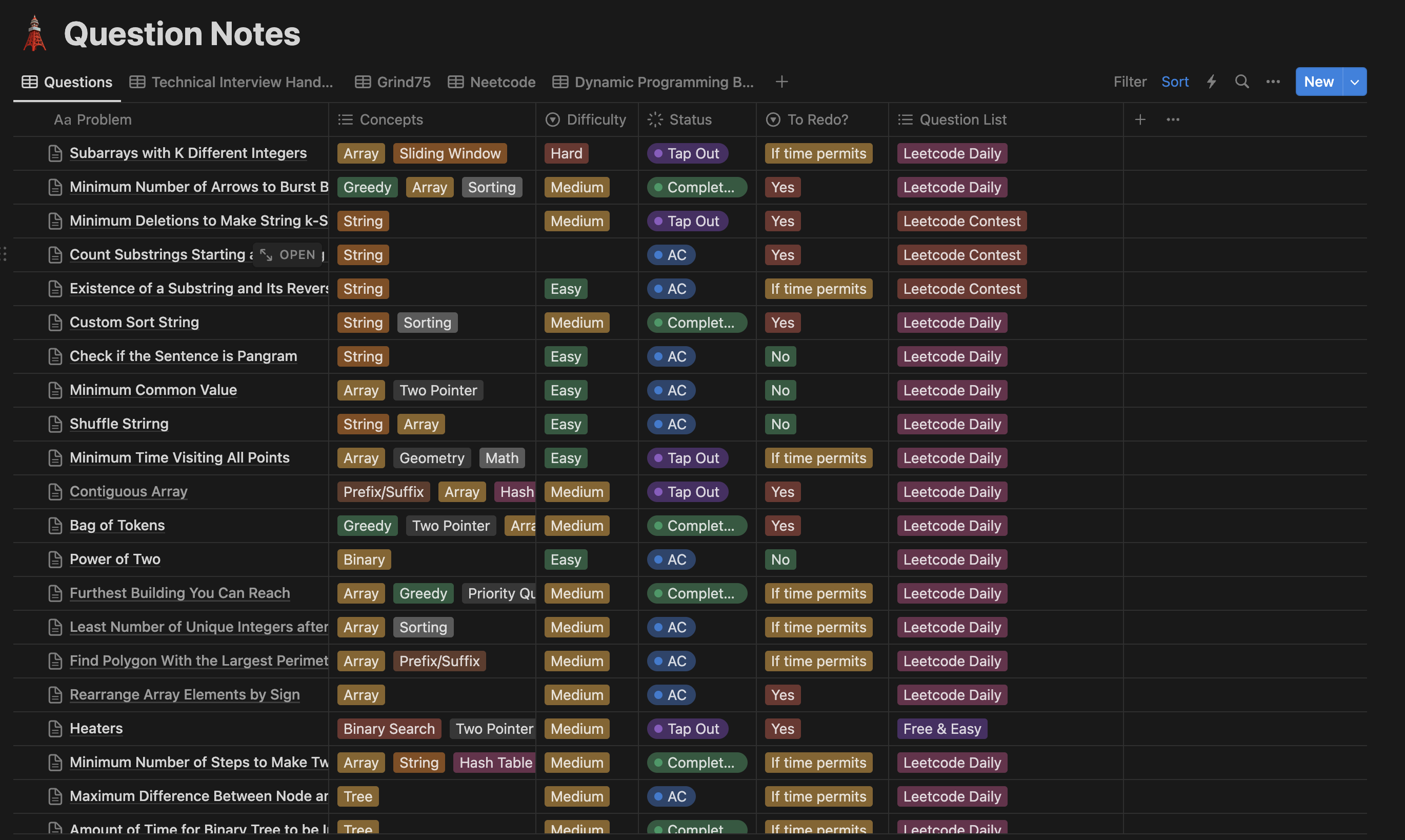Screen dimensions: 1405x840
Task: Click drag handle beside Count Substrings row
Action: [4, 253]
